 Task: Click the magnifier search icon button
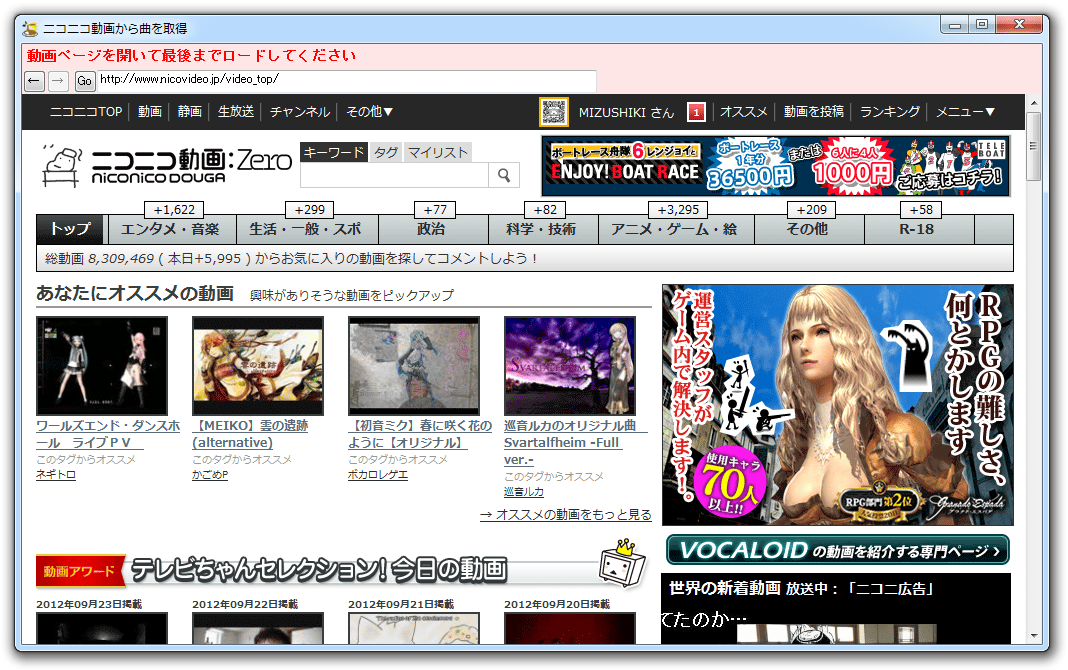504,175
